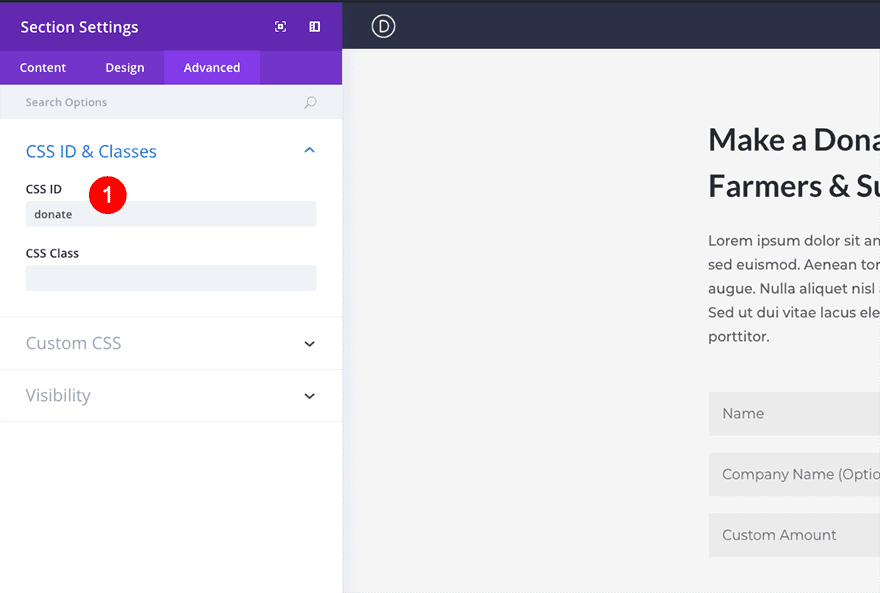Expand Custom CSS with its arrow
Image resolution: width=880 pixels, height=593 pixels.
coord(309,344)
